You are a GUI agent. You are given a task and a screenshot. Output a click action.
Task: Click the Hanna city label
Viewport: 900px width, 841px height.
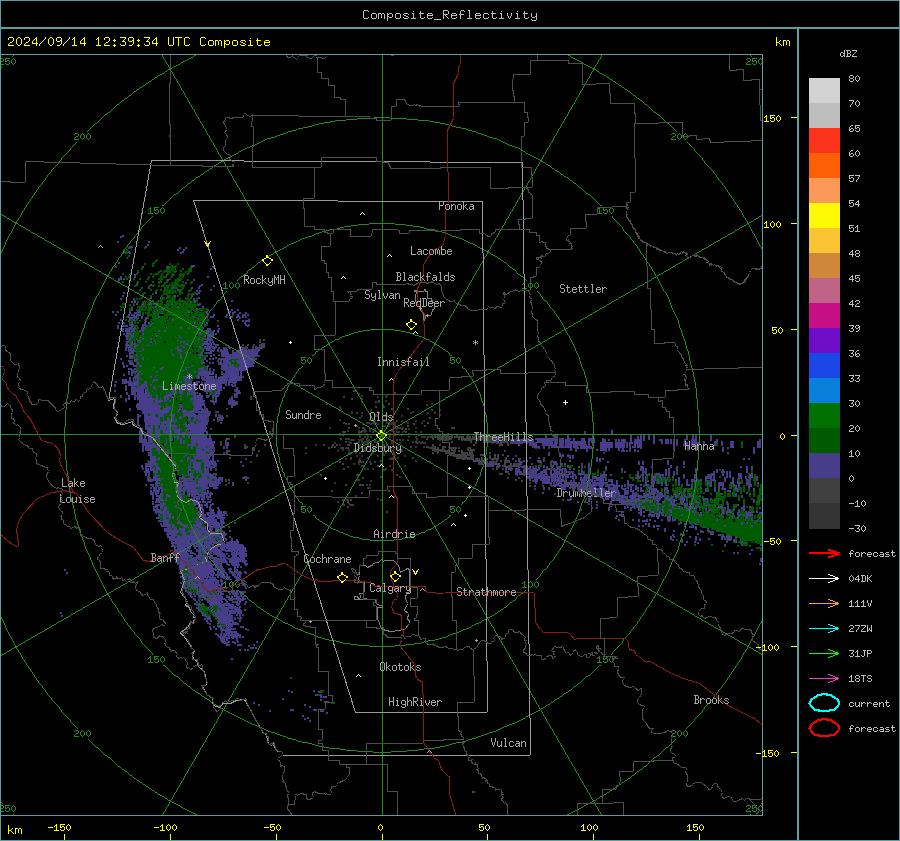pyautogui.click(x=699, y=445)
